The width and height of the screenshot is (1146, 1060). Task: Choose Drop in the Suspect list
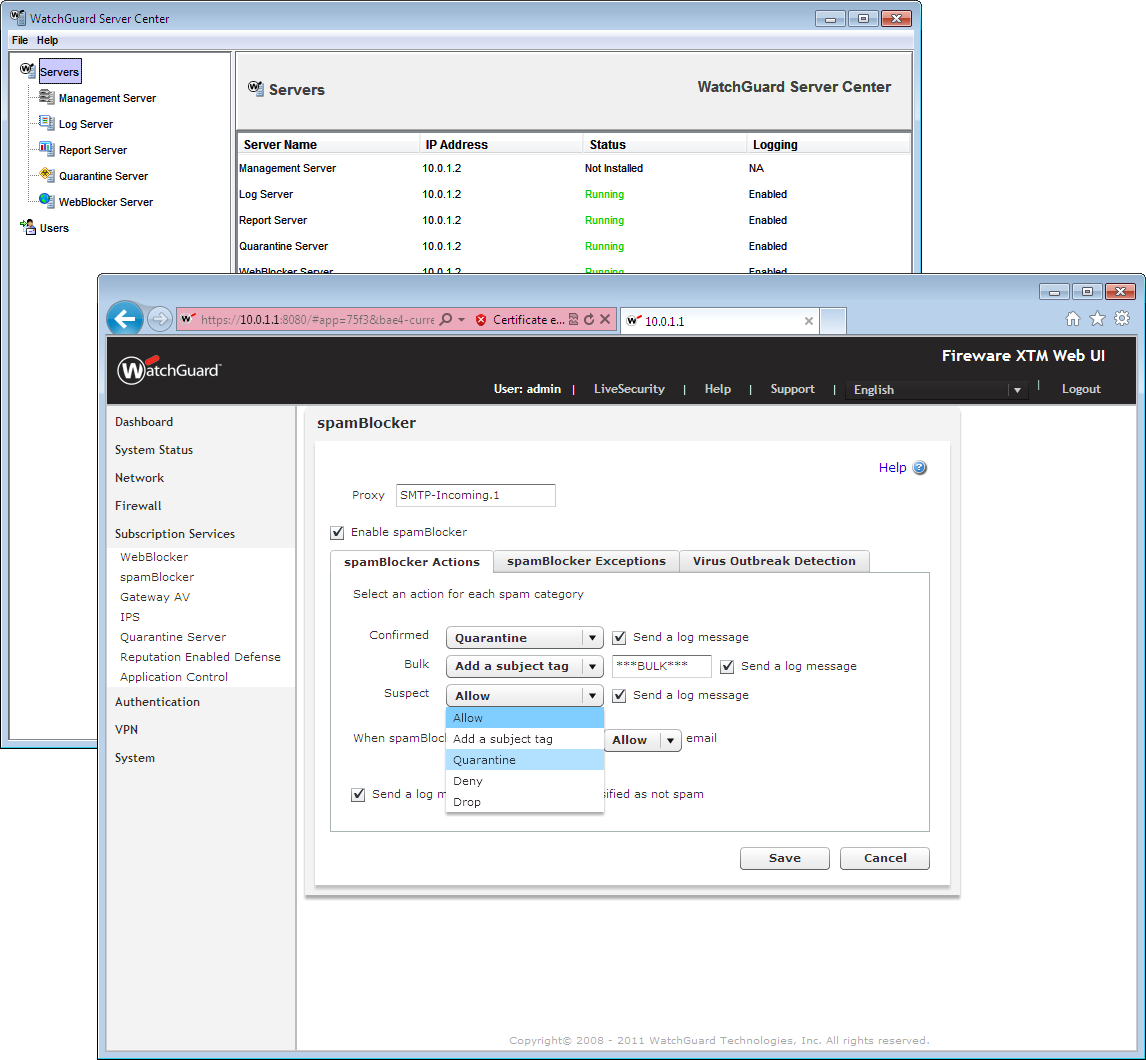pos(525,802)
